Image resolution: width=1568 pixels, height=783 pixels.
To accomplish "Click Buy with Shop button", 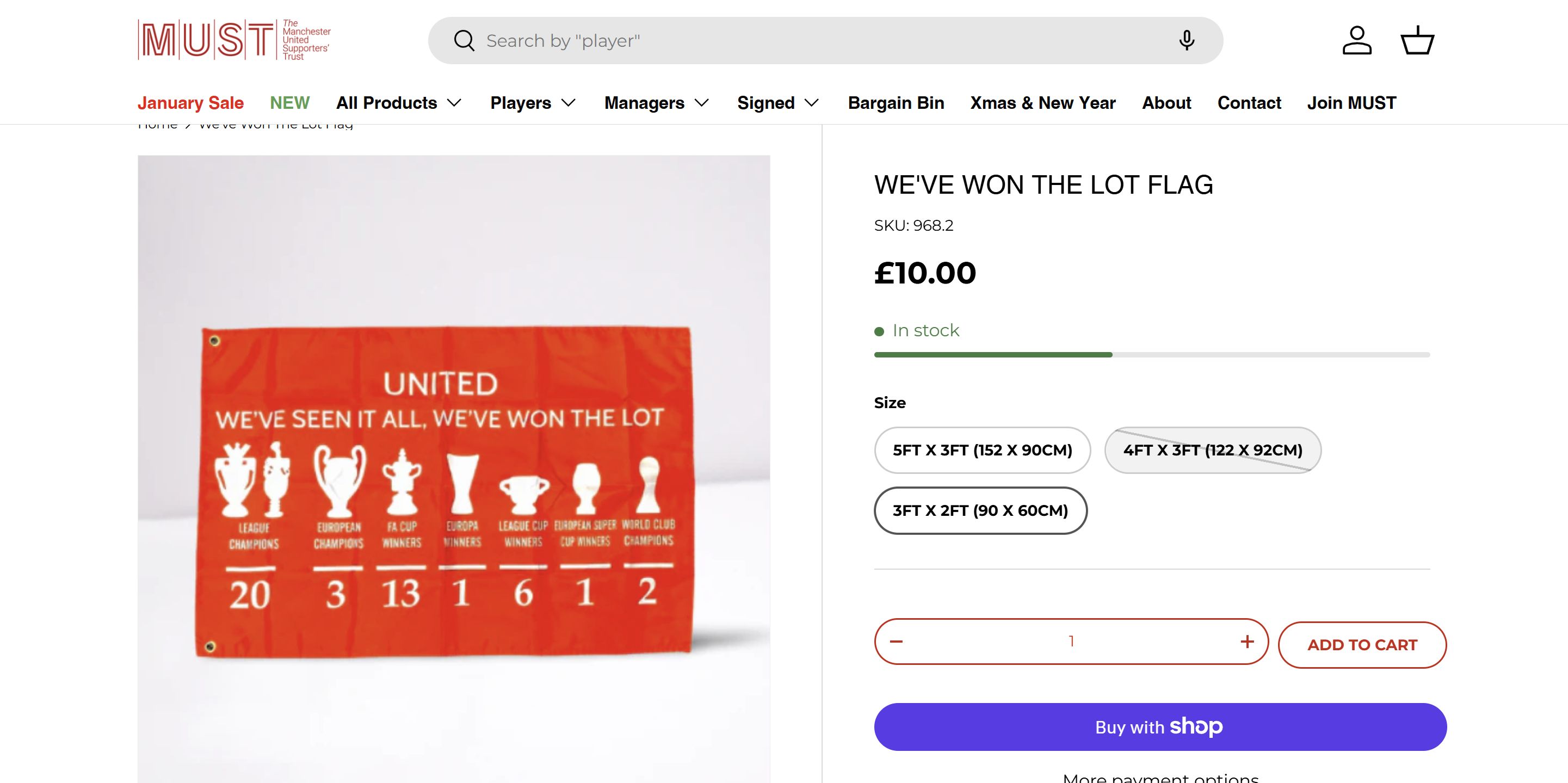I will coord(1160,726).
